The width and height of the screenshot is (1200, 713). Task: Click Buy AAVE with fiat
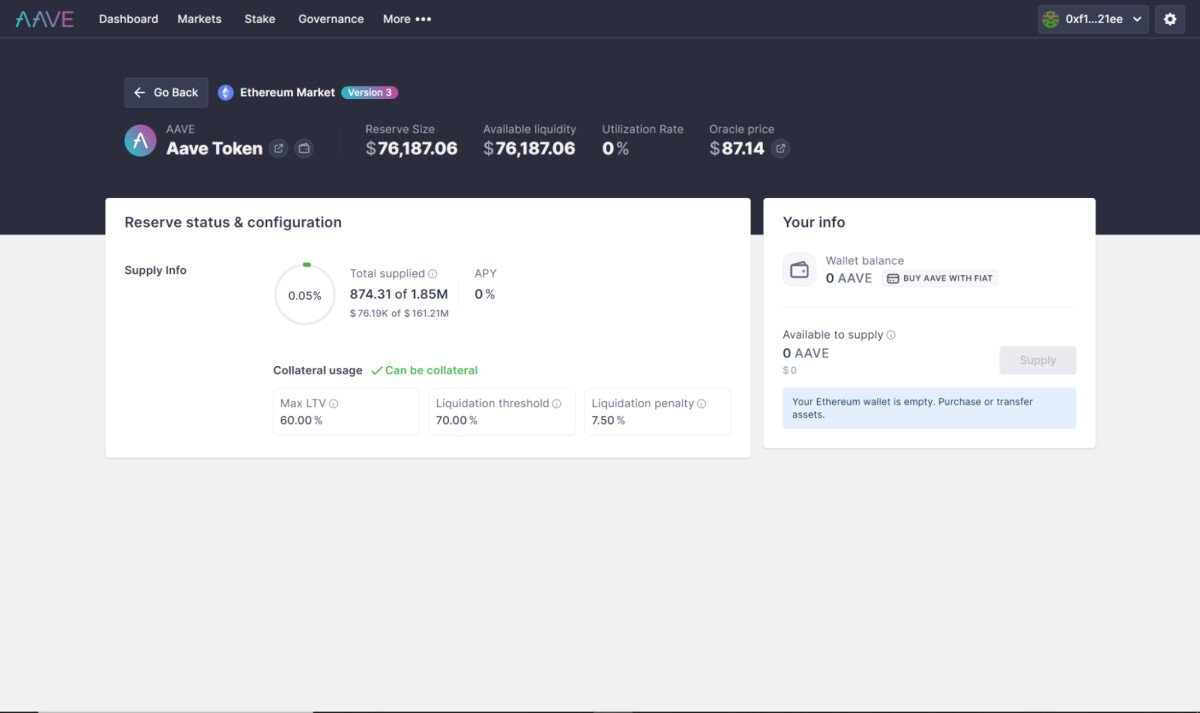pyautogui.click(x=940, y=278)
